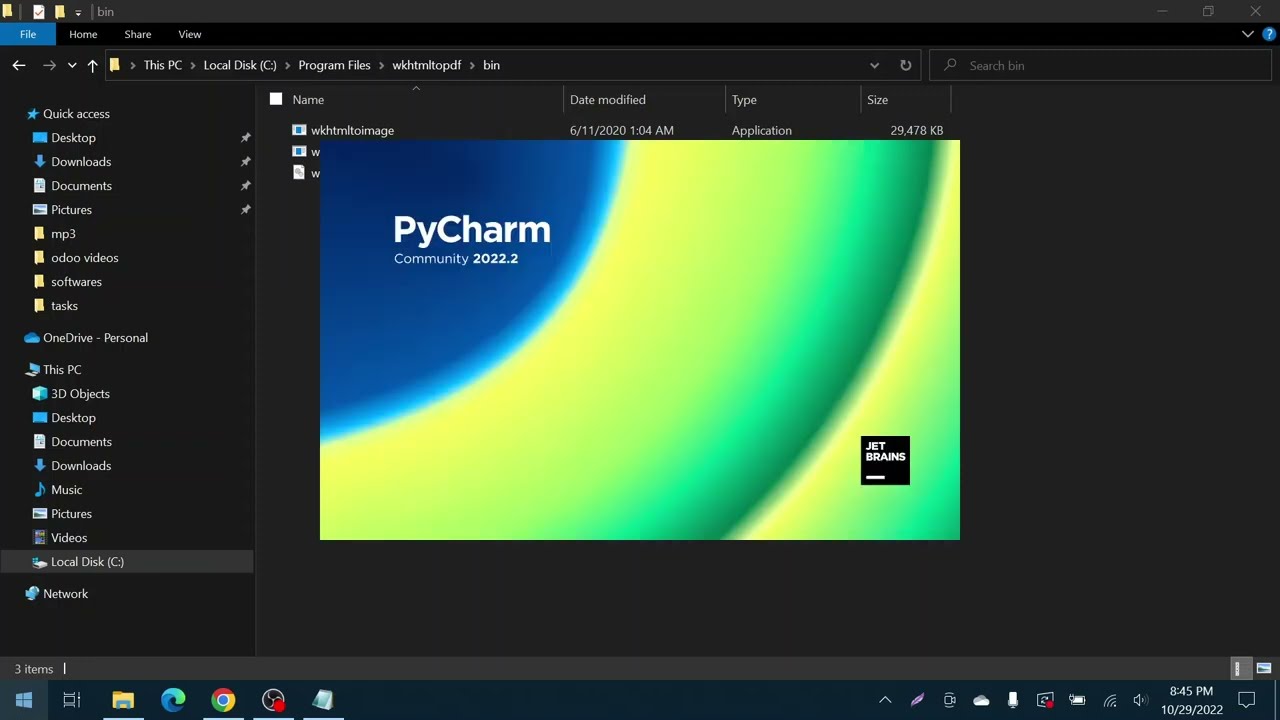Image resolution: width=1280 pixels, height=720 pixels.
Task: Select Network in navigation pane
Action: click(65, 594)
